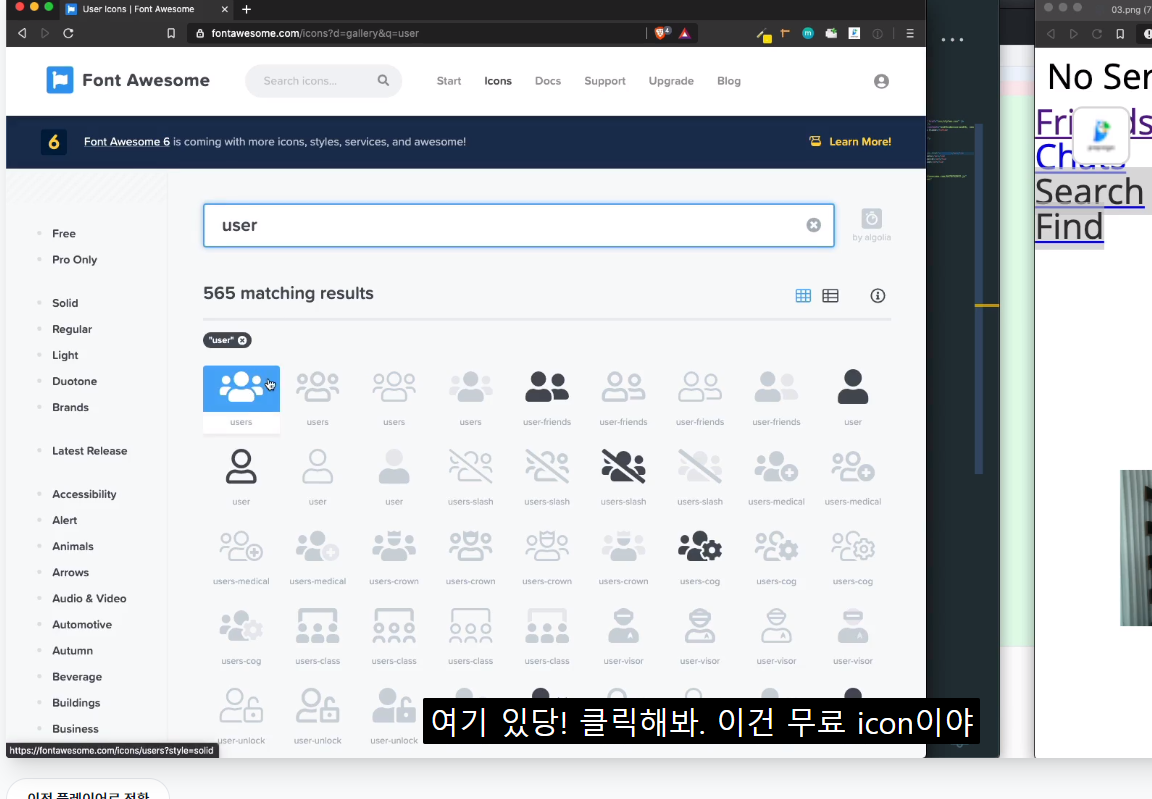This screenshot has width=1152, height=799.
Task: Pick the dark outlined regular user icon
Action: tap(241, 466)
